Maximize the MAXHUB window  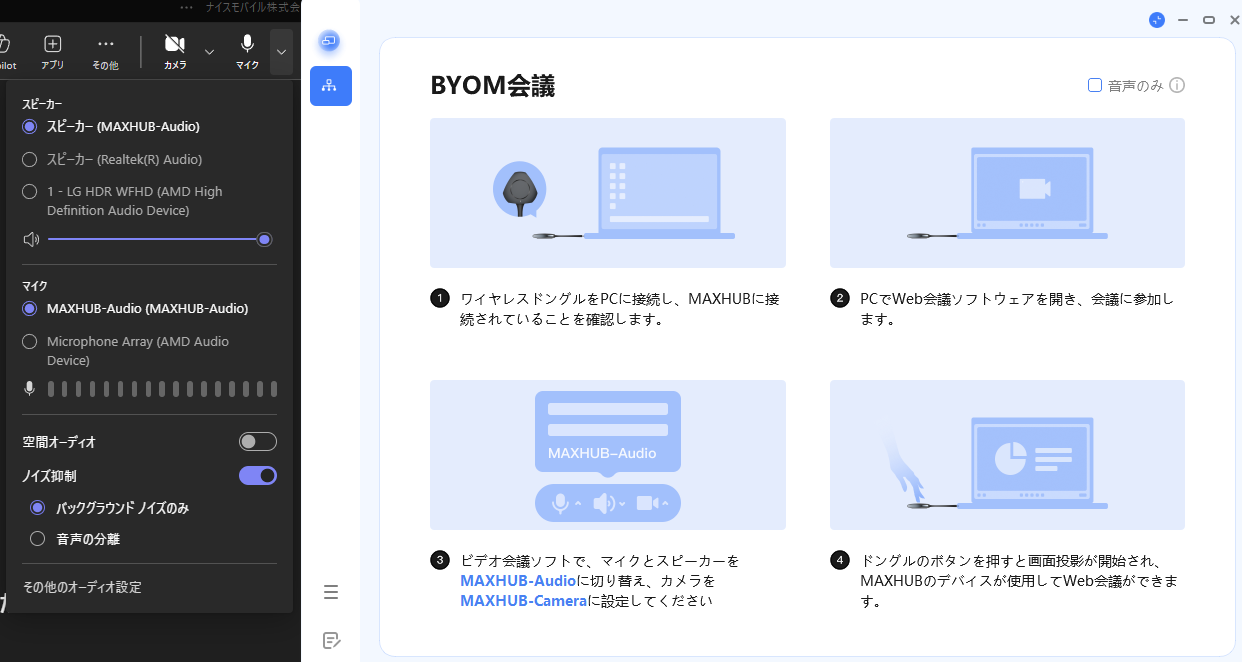[x=1208, y=20]
